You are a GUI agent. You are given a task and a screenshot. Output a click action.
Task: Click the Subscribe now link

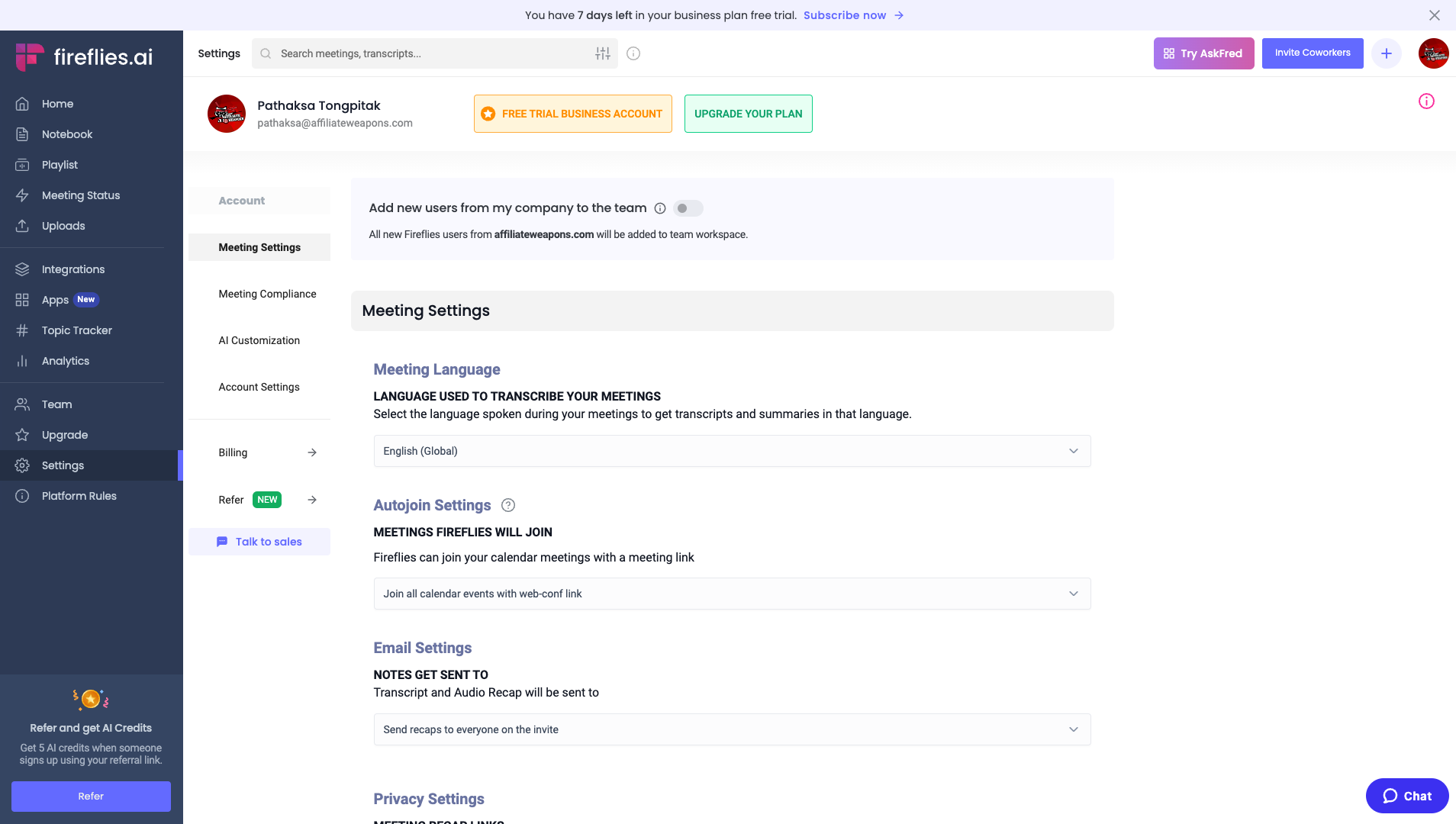pos(845,15)
